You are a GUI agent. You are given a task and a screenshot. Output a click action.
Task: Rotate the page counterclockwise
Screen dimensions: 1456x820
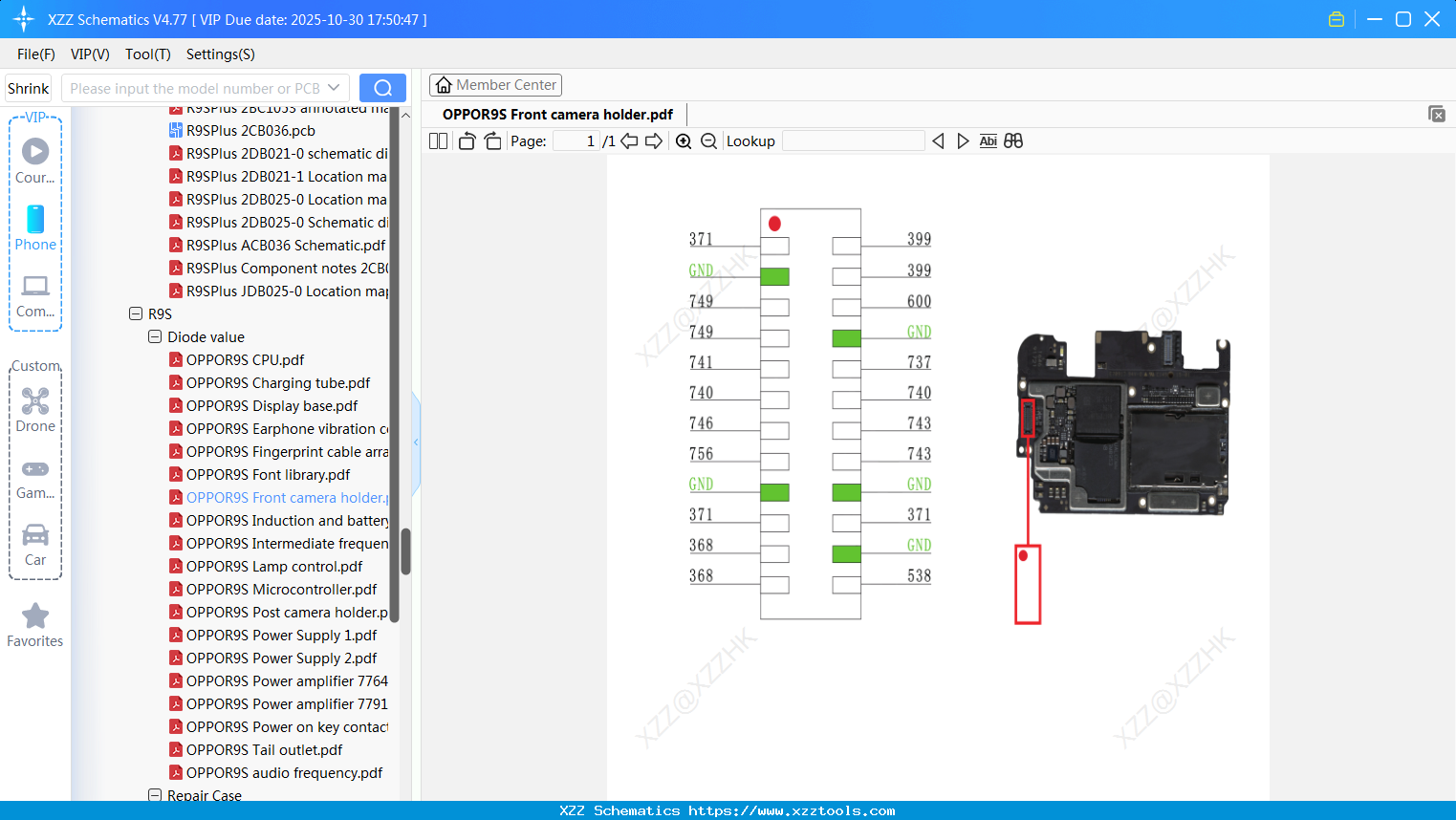point(467,141)
